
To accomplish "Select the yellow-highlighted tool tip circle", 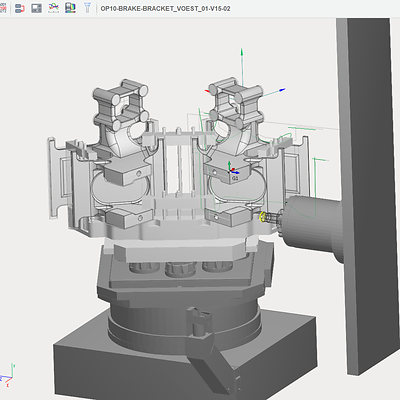I will 262,216.
